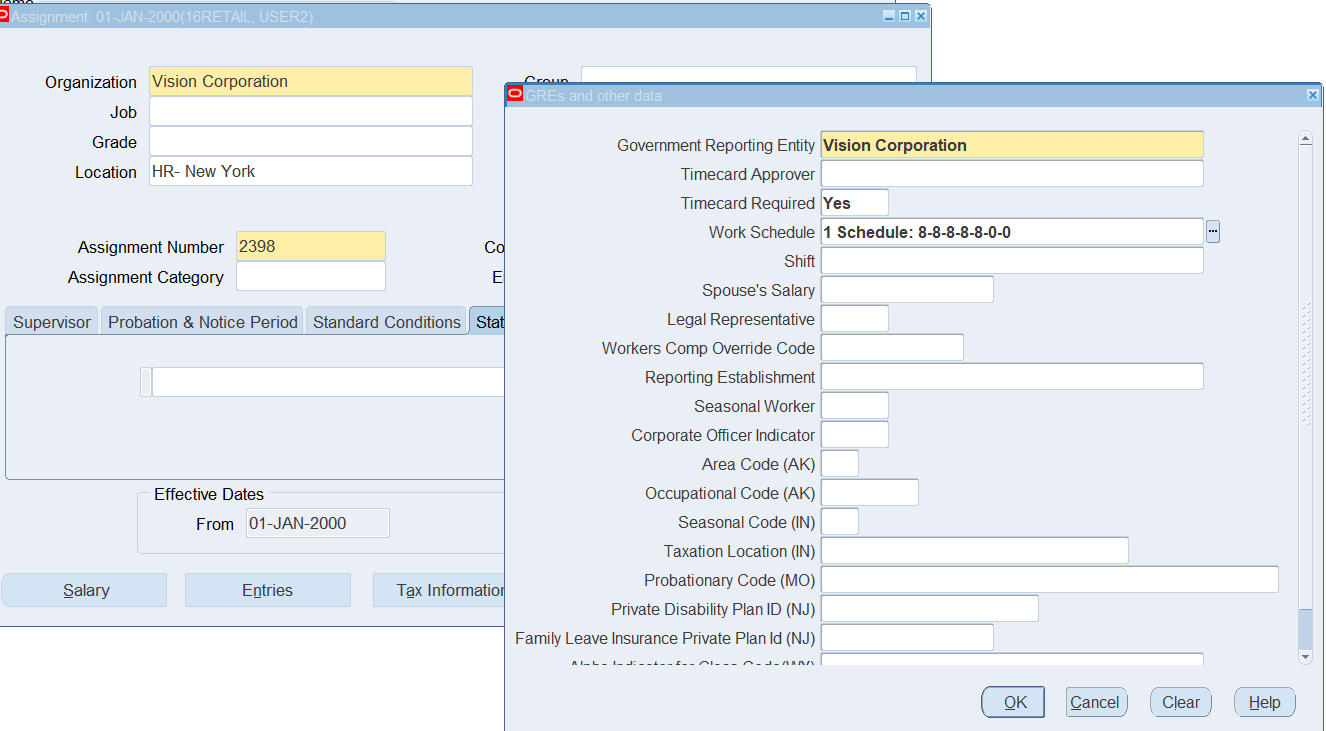The height and width of the screenshot is (731, 1326).
Task: Click the Entries button
Action: pyautogui.click(x=268, y=590)
